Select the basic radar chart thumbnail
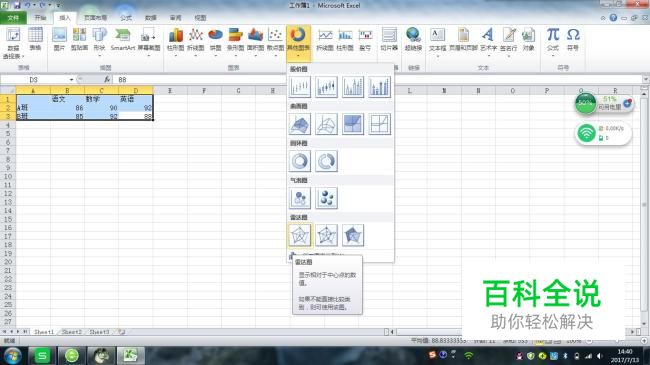 point(300,235)
